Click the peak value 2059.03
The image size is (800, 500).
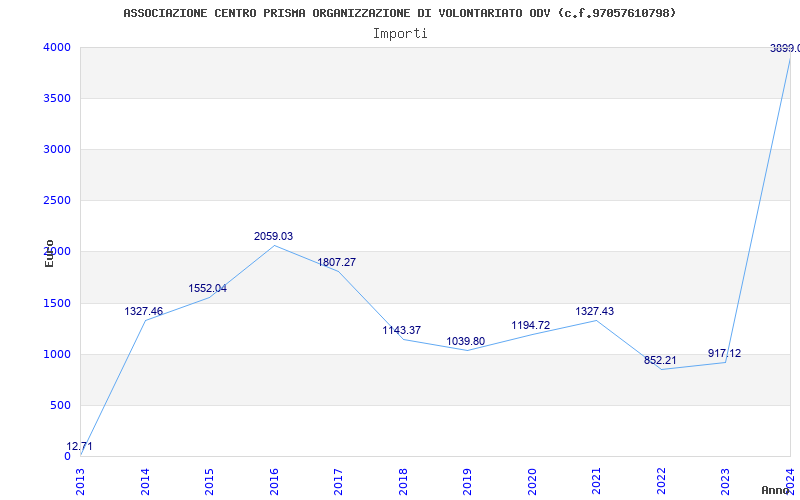coord(273,236)
